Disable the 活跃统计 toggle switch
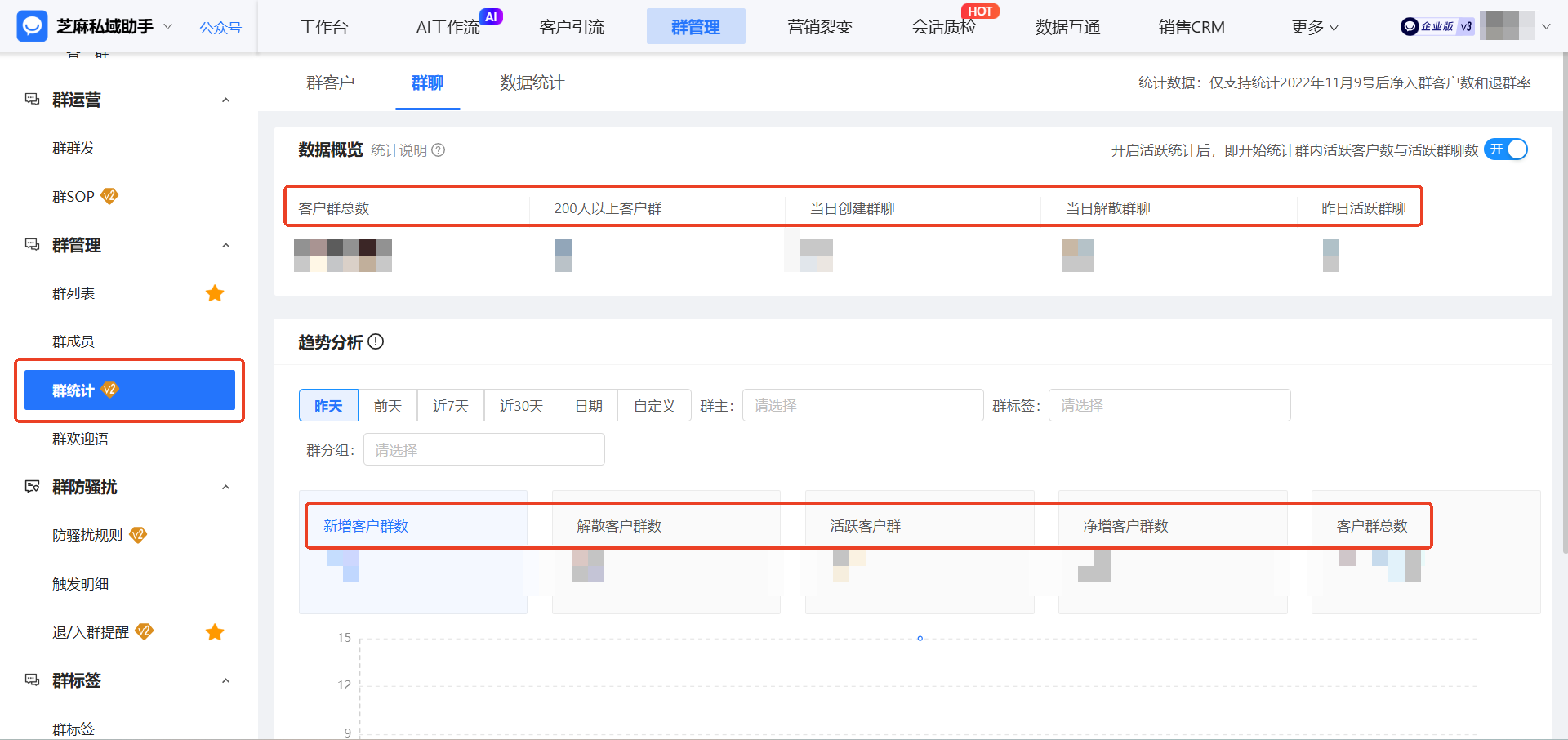The height and width of the screenshot is (740, 1568). [1507, 149]
